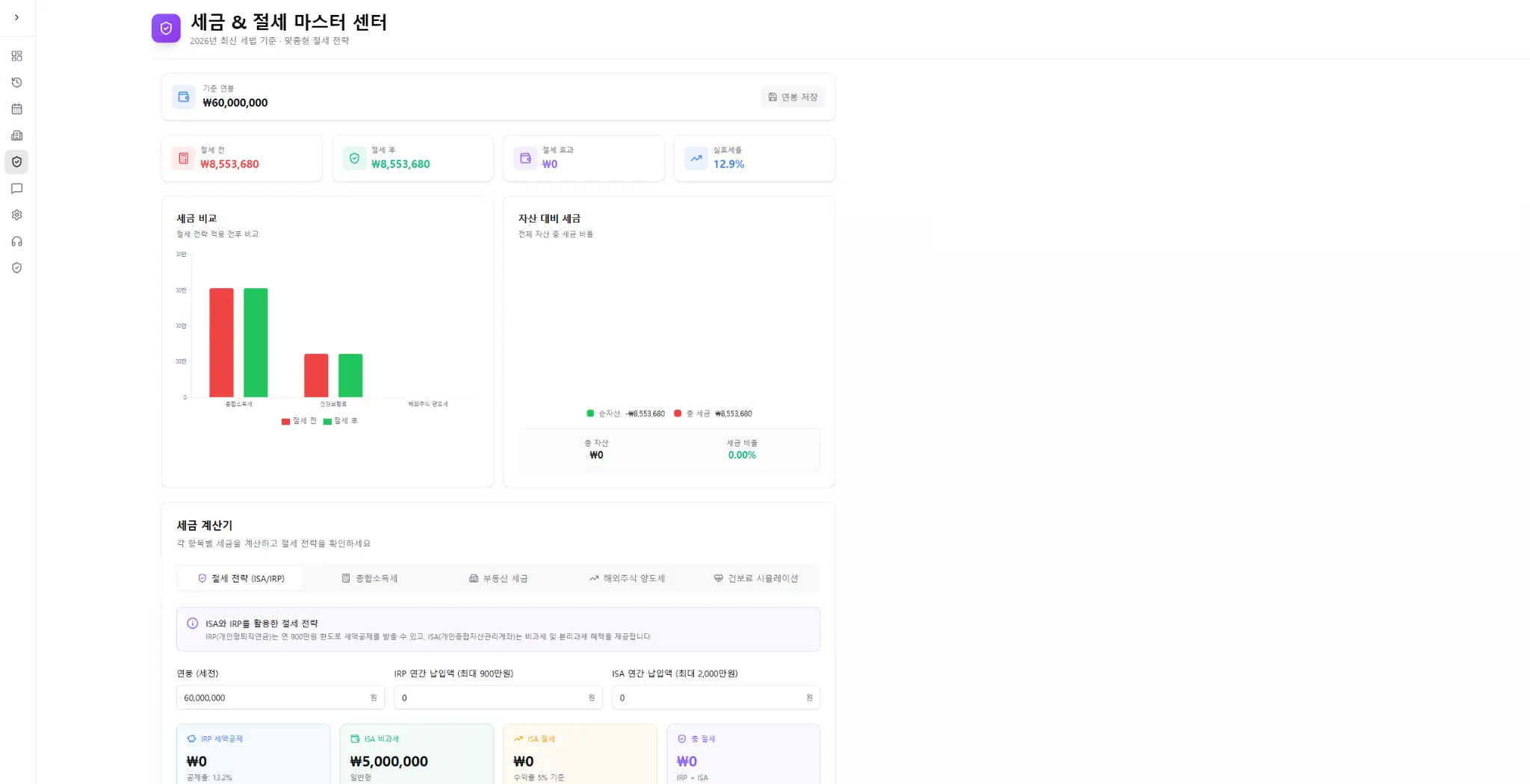Switch to the 해외주식 양도세 tab
Image resolution: width=1530 pixels, height=784 pixels.
point(627,579)
